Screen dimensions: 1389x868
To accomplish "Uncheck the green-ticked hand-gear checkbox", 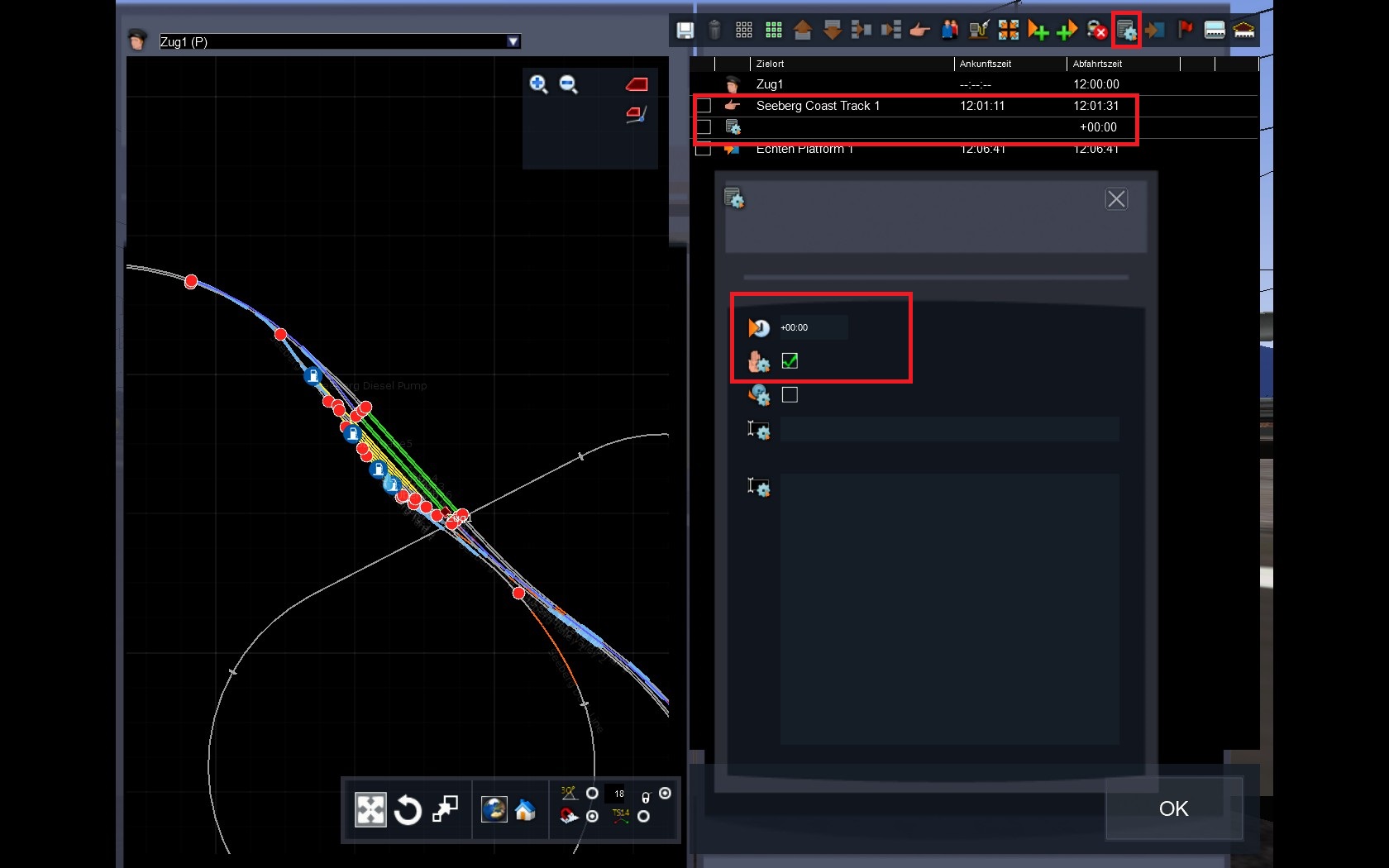I will [x=790, y=361].
